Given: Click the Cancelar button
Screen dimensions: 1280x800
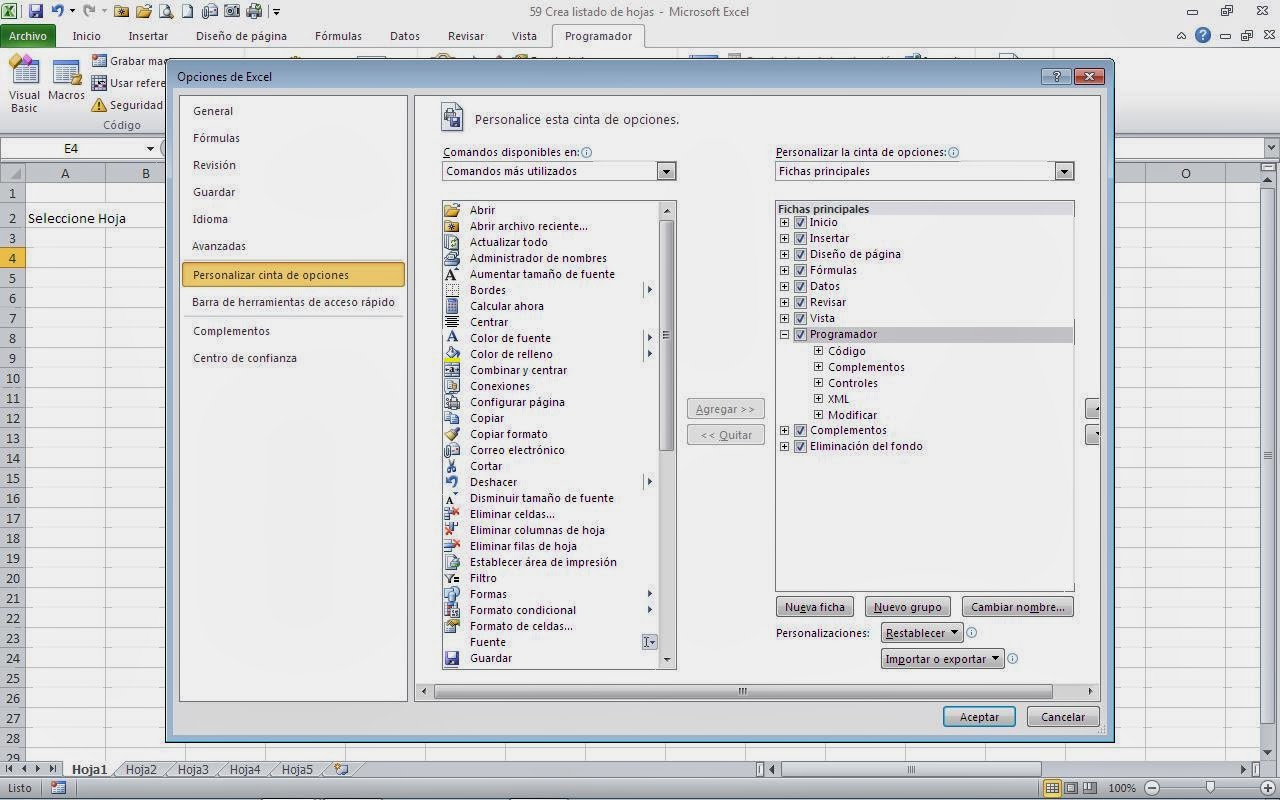Looking at the screenshot, I should point(1063,717).
